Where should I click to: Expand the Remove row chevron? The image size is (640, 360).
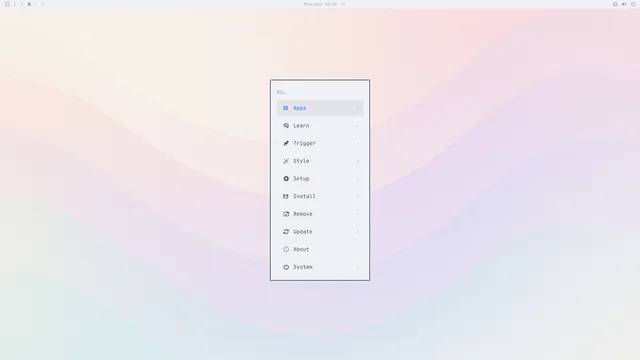point(358,214)
